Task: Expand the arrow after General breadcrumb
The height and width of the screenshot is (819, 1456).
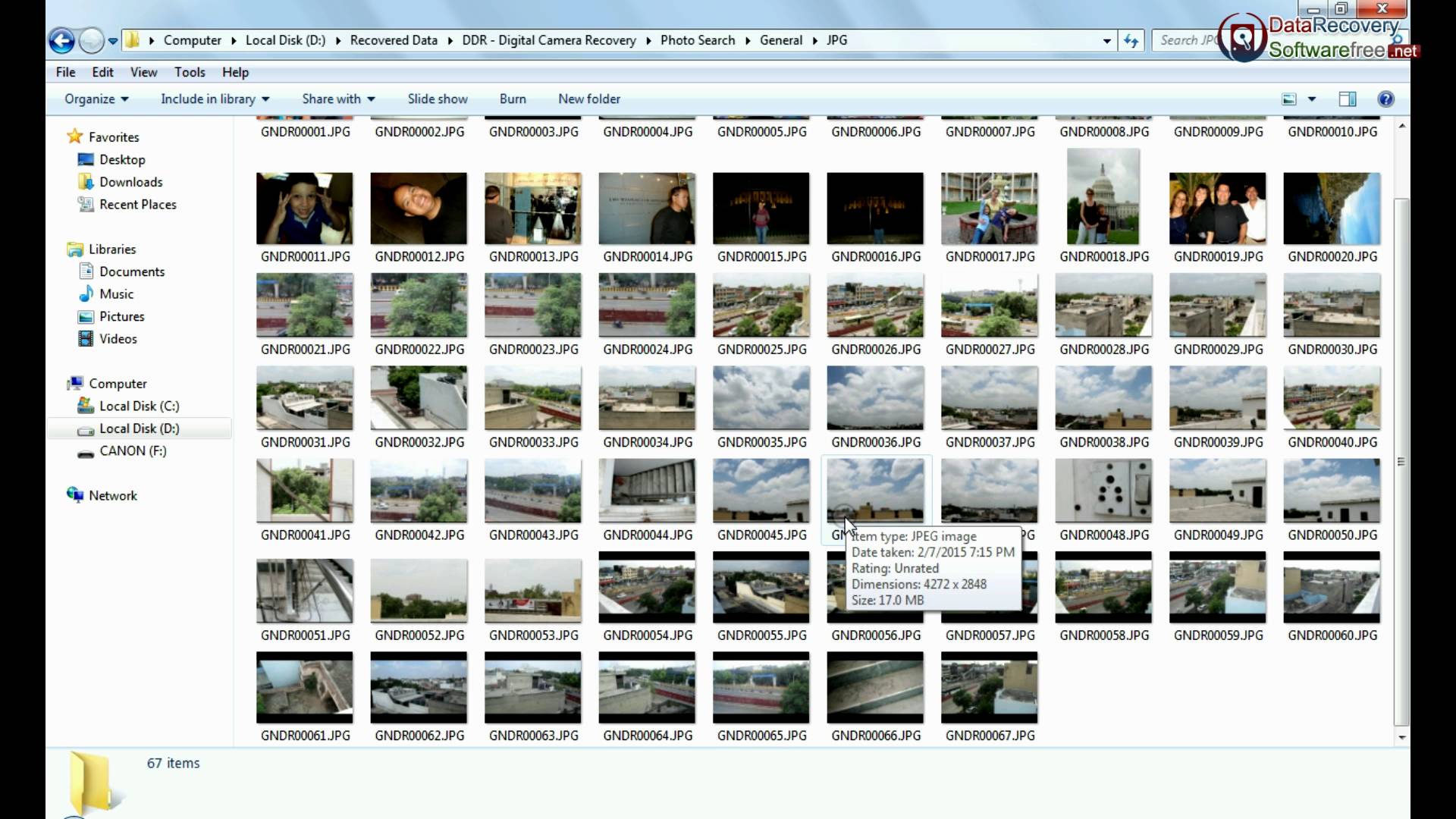Action: (816, 41)
